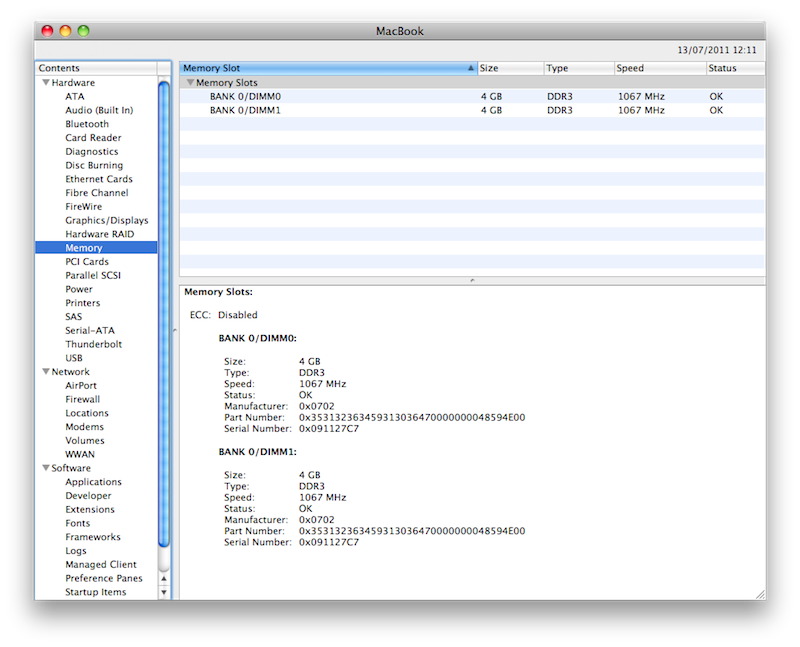The height and width of the screenshot is (647, 800).
Task: Select Fonts in the sidebar
Action: [x=78, y=524]
